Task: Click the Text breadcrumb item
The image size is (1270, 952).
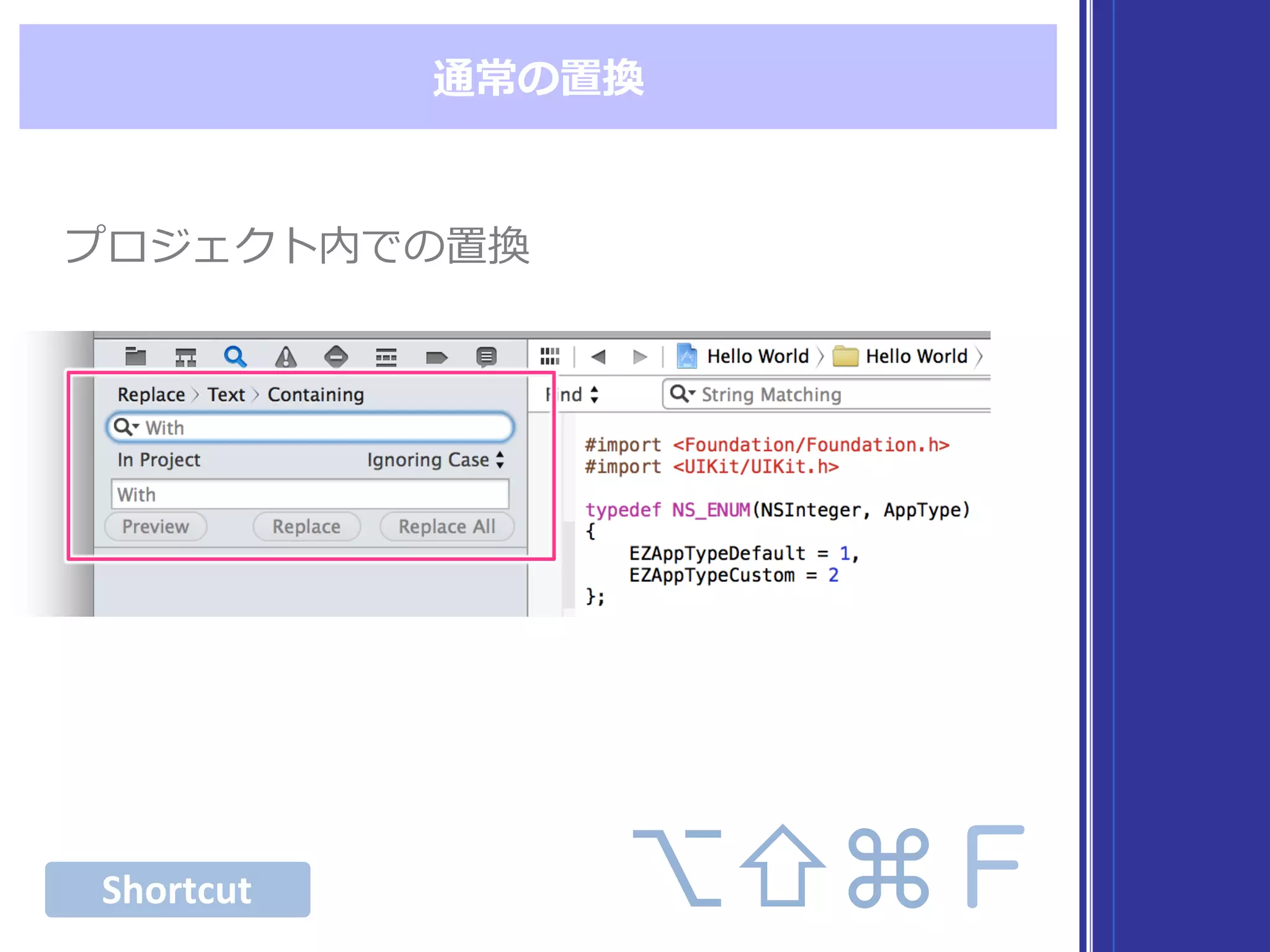Action: coord(226,395)
